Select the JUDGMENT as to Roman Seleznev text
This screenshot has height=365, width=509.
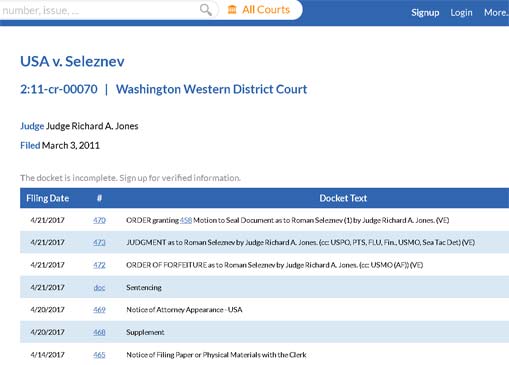coord(300,243)
